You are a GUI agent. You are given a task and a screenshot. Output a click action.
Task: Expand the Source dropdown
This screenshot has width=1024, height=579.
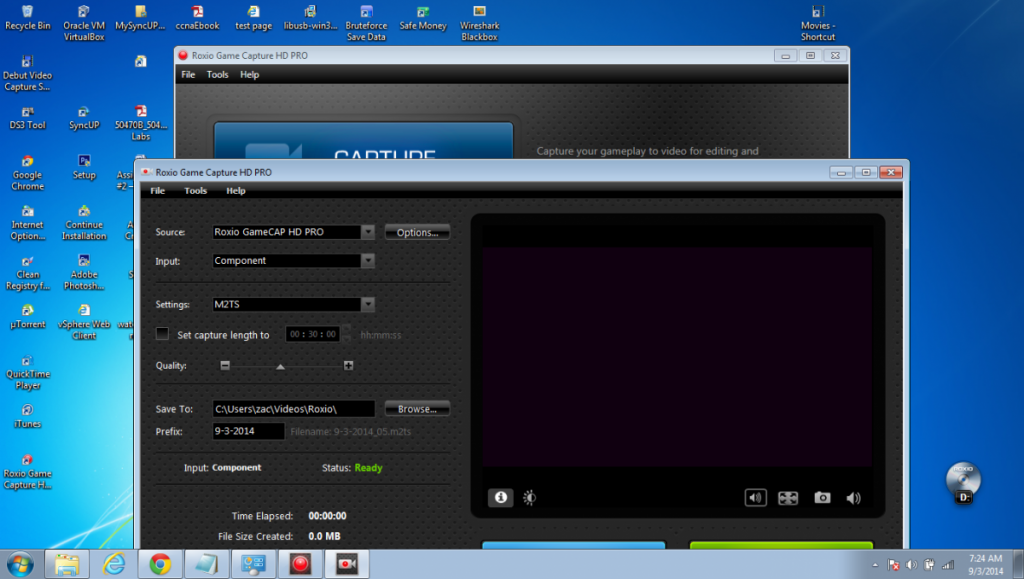368,232
